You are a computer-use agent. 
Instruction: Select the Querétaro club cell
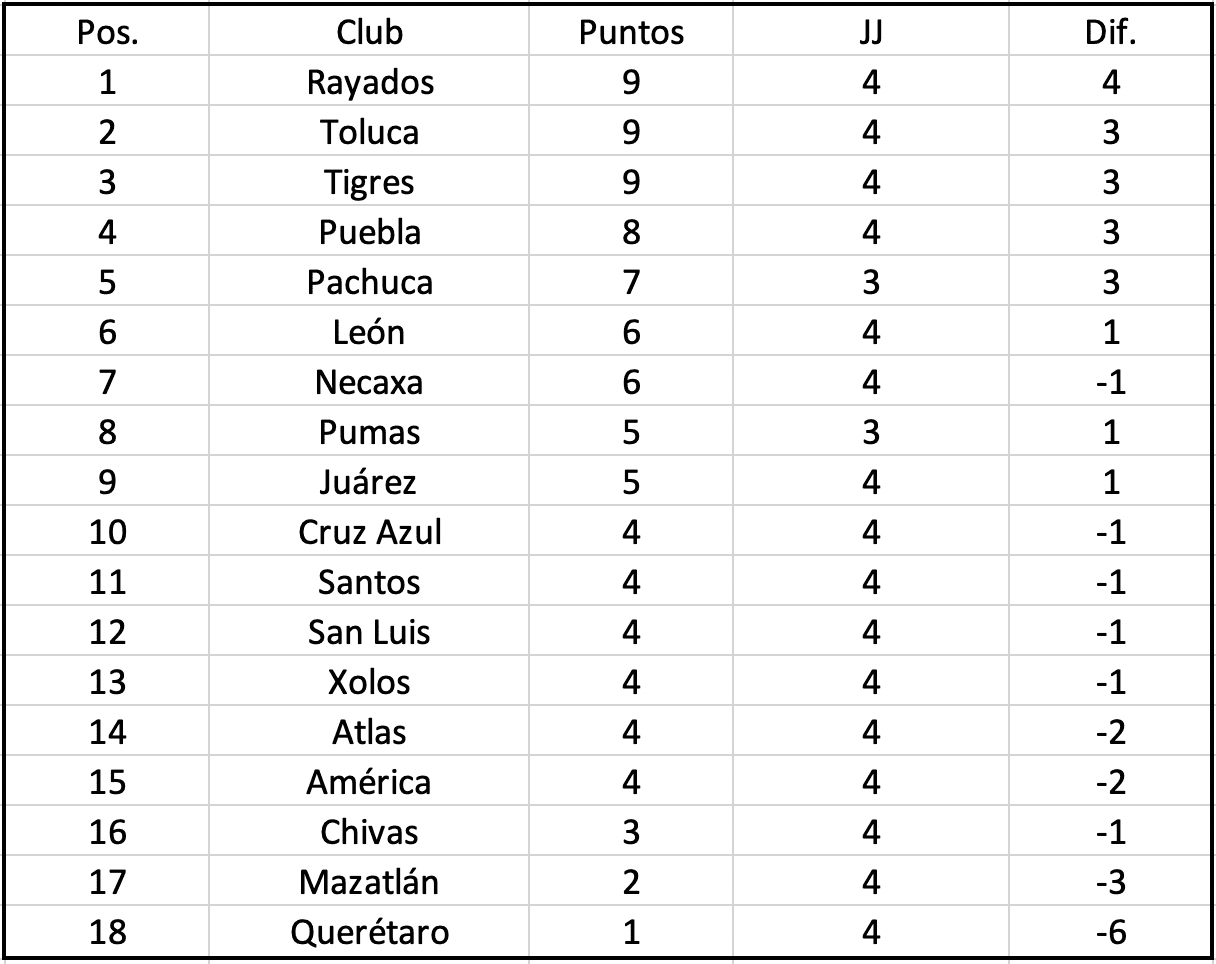click(369, 933)
